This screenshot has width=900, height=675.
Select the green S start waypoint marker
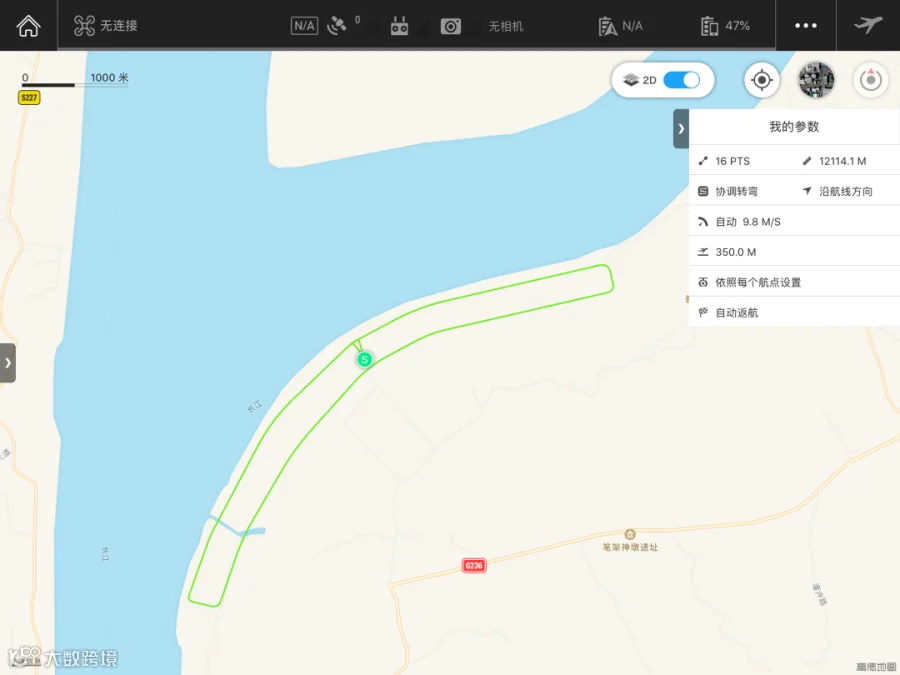point(364,360)
